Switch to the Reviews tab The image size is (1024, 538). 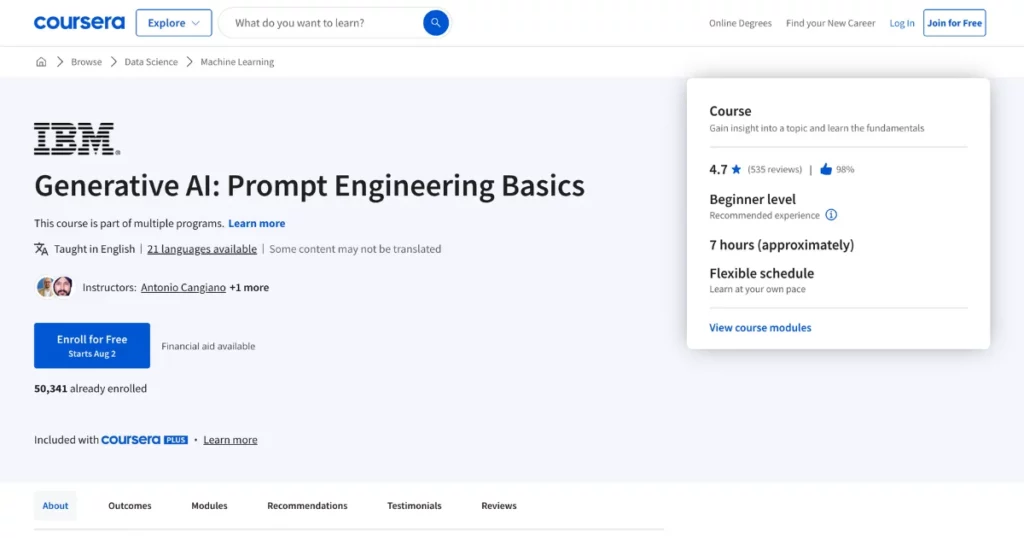pyautogui.click(x=499, y=506)
